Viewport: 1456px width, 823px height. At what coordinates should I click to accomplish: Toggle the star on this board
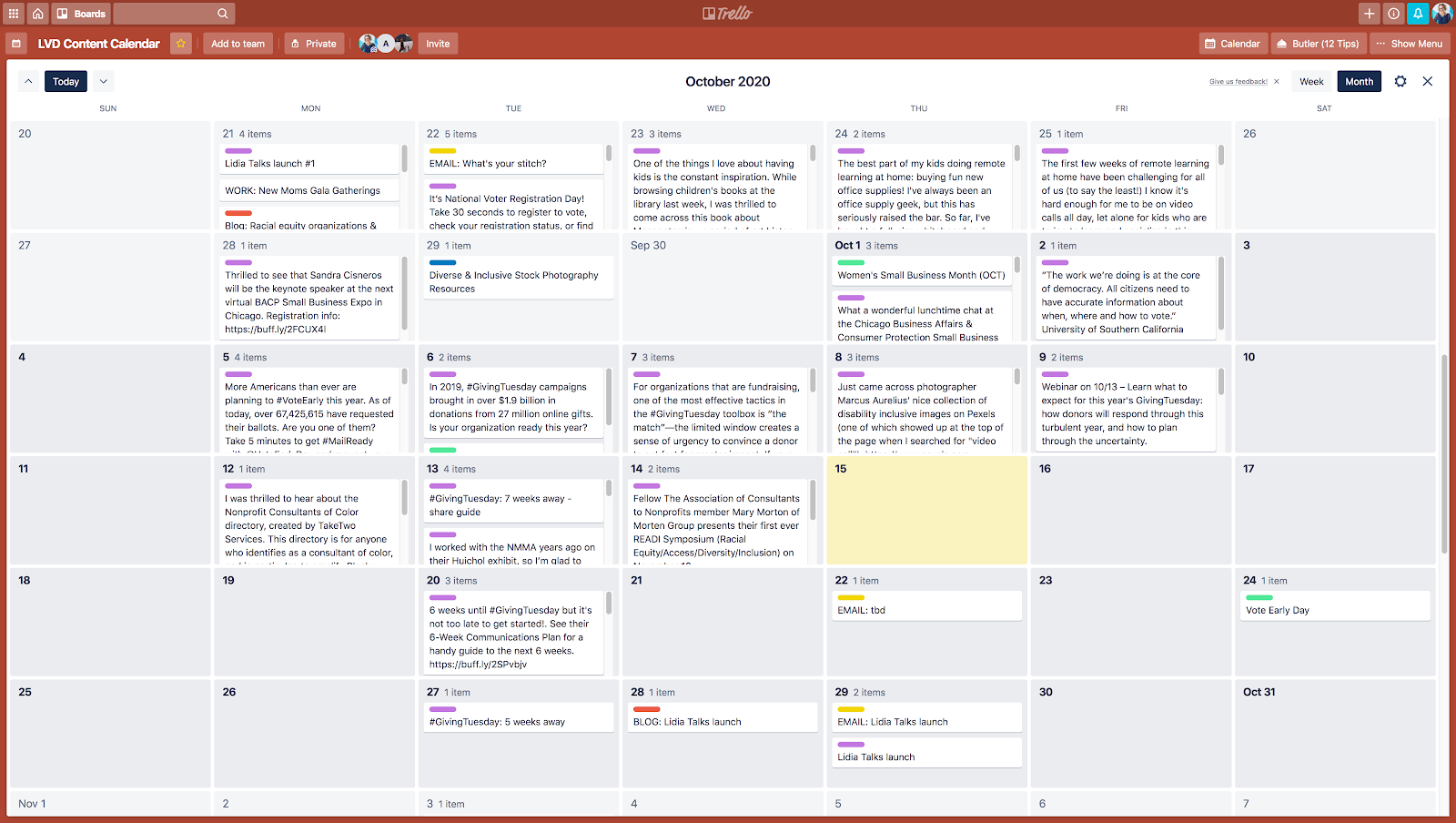[x=181, y=44]
